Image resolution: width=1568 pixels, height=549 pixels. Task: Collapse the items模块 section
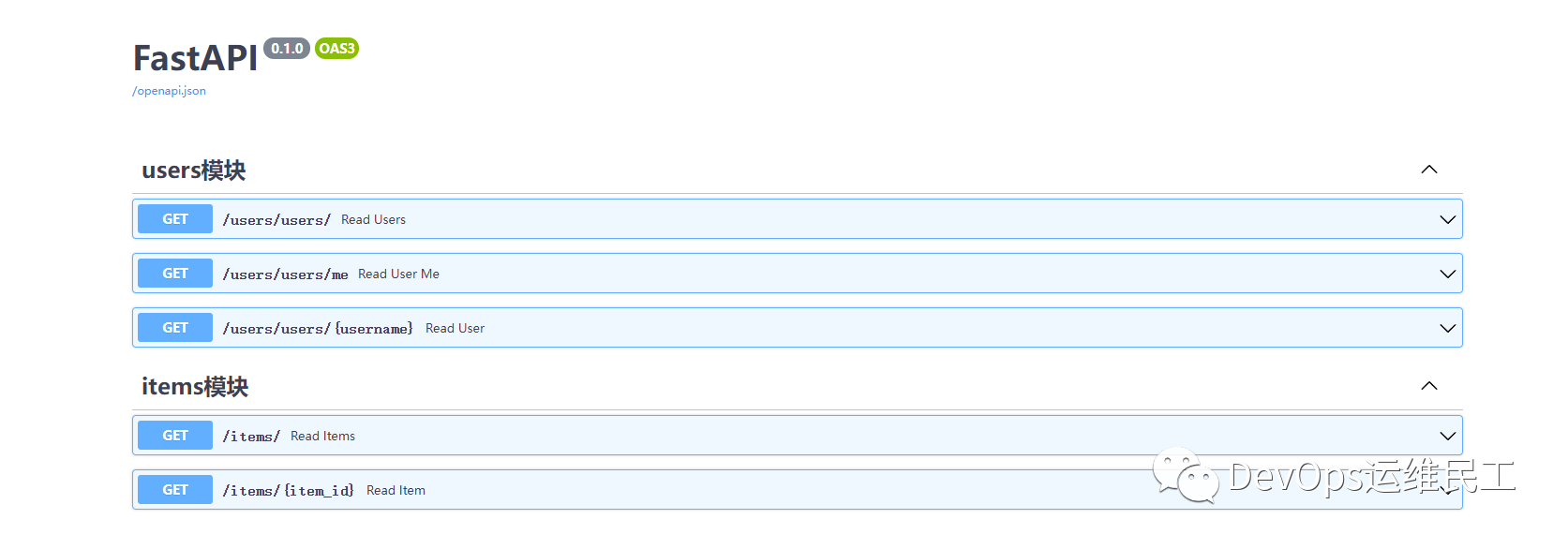(1428, 385)
